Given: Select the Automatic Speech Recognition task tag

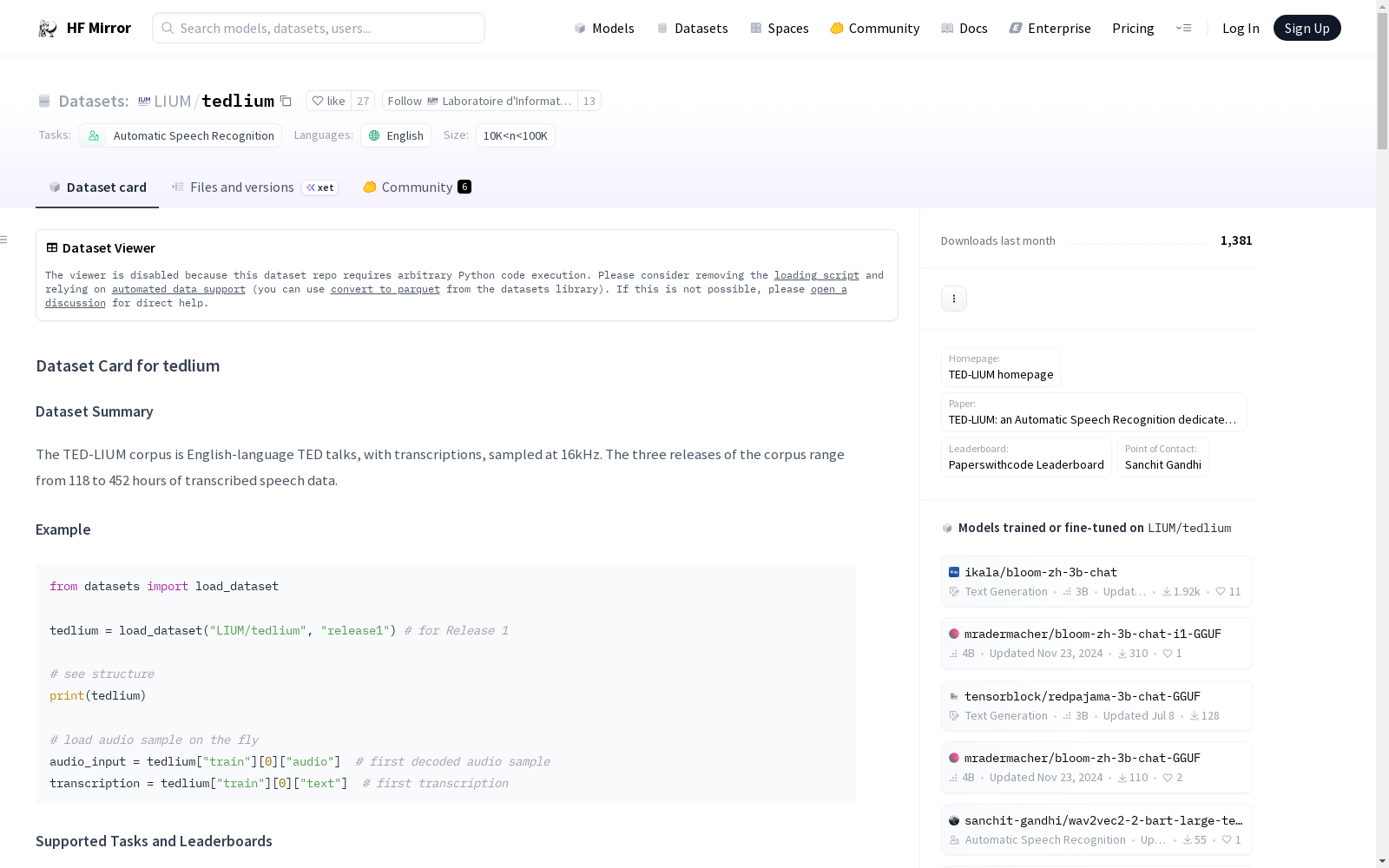Looking at the screenshot, I should [x=180, y=135].
